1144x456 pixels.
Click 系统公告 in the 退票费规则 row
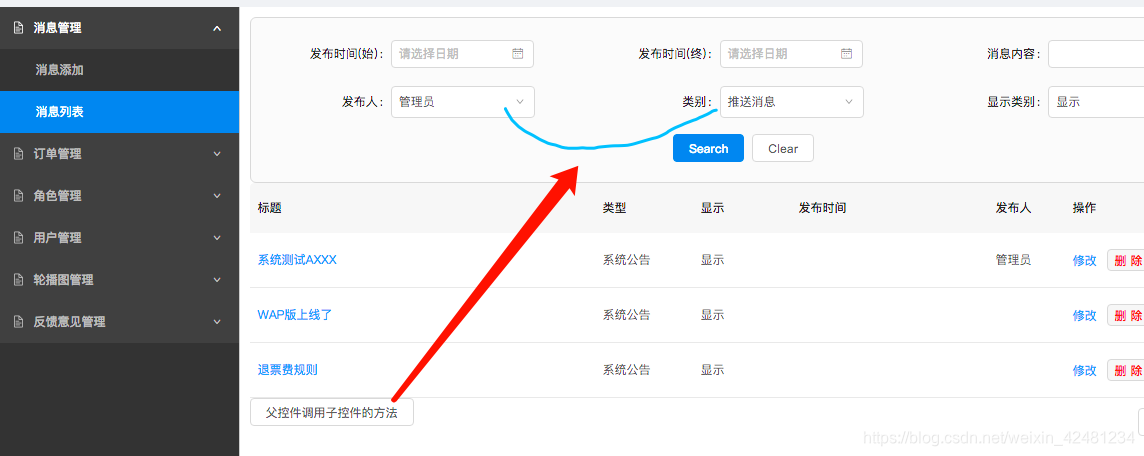tap(627, 370)
